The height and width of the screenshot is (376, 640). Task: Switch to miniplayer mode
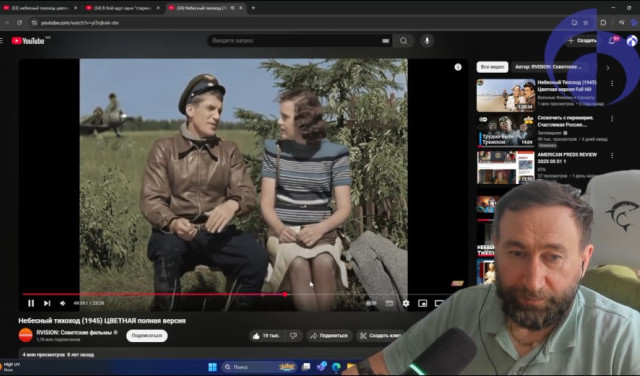(422, 303)
